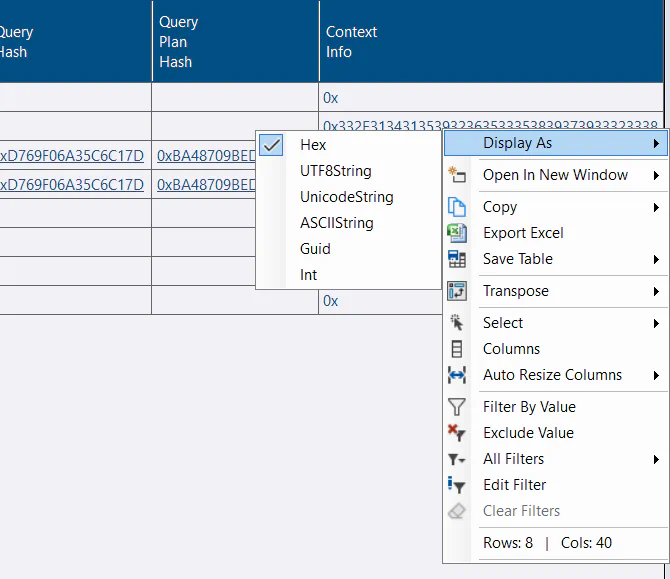Click the Rows: 8 count label
The height and width of the screenshot is (579, 670).
[508, 543]
